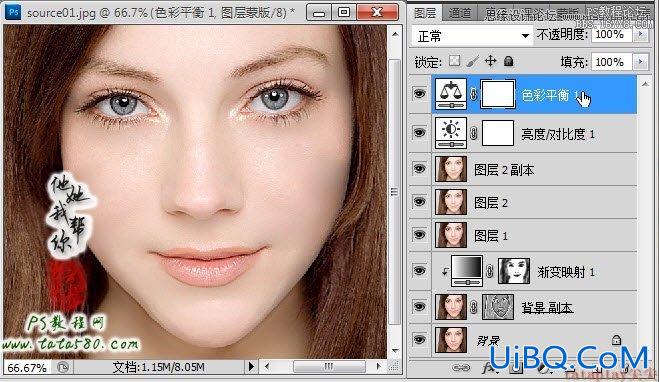Click the lock all padlock icon
Image resolution: width=659 pixels, height=382 pixels.
(x=509, y=61)
